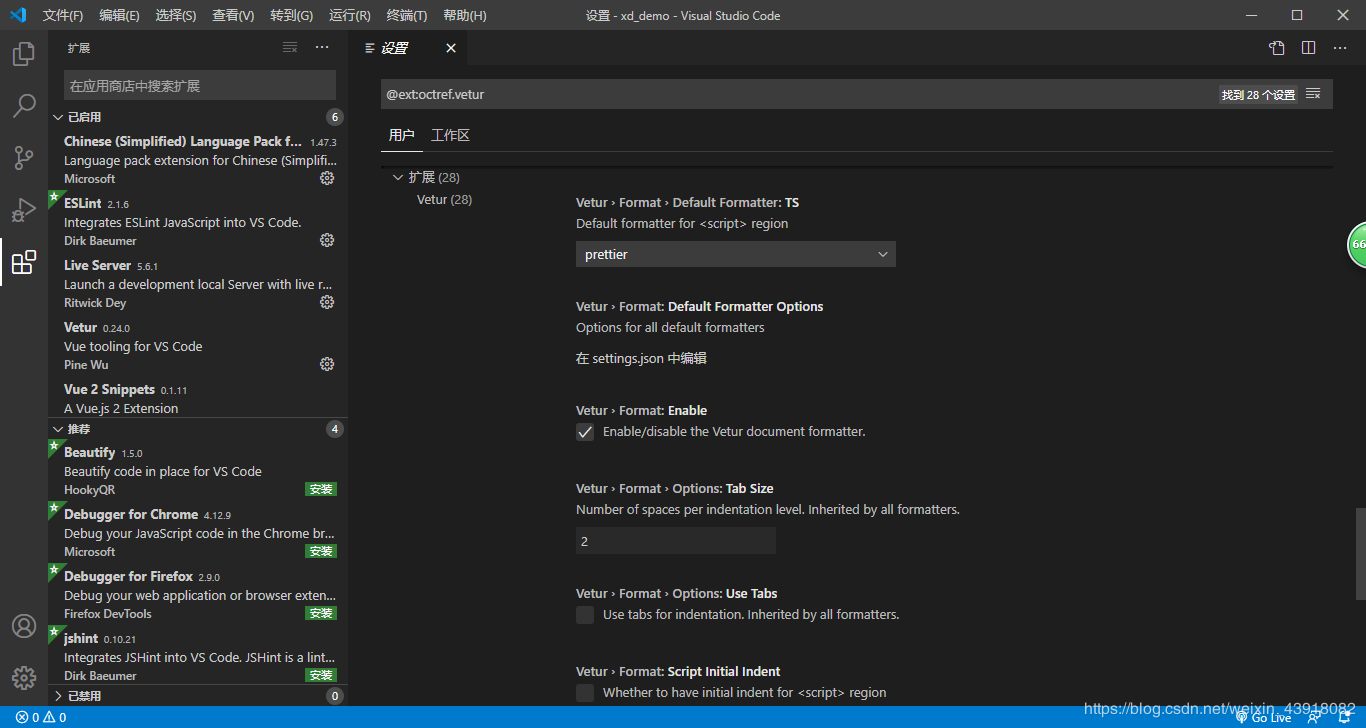Select Vetur (28) in settings tree
The height and width of the screenshot is (728, 1366).
(444, 200)
